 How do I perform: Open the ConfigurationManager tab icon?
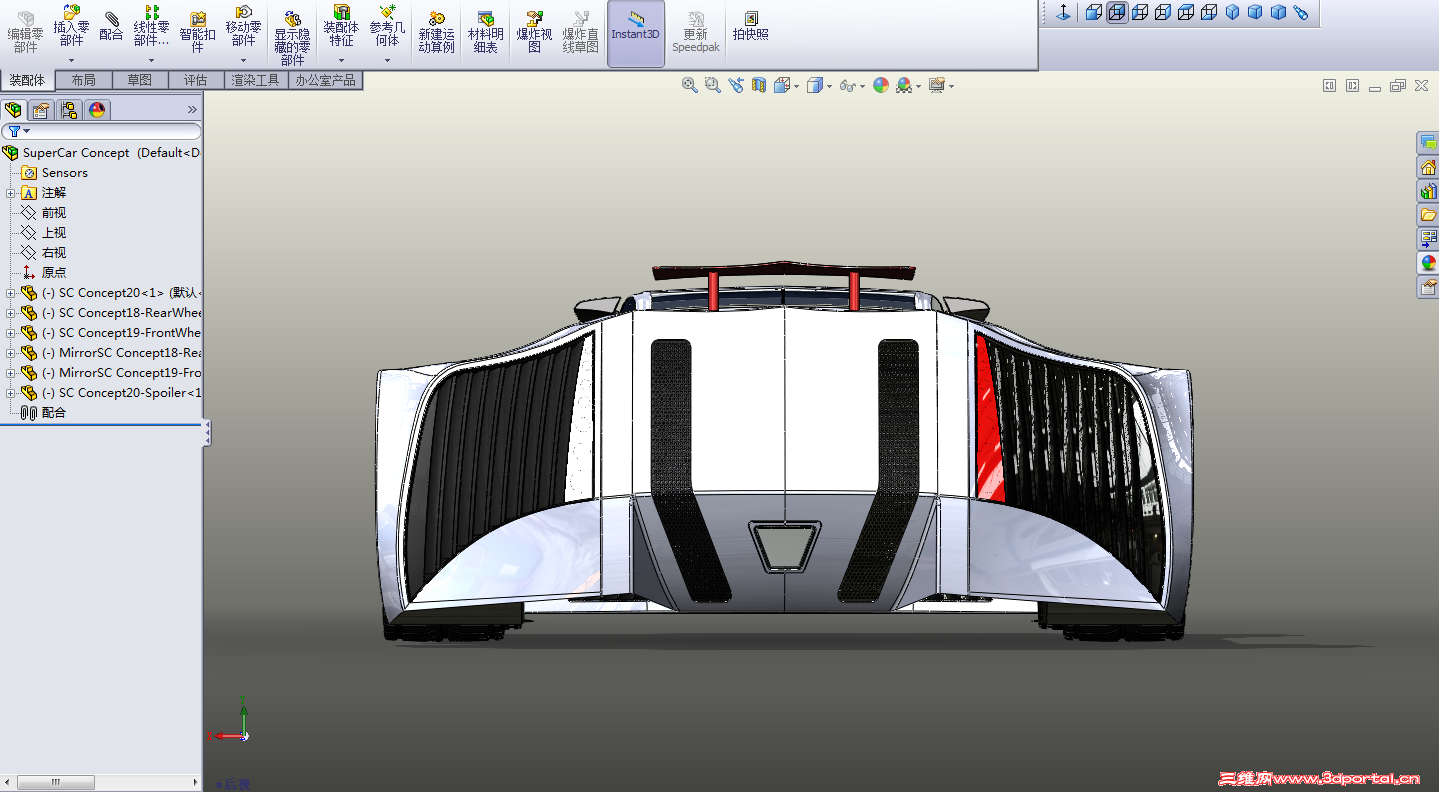click(68, 110)
